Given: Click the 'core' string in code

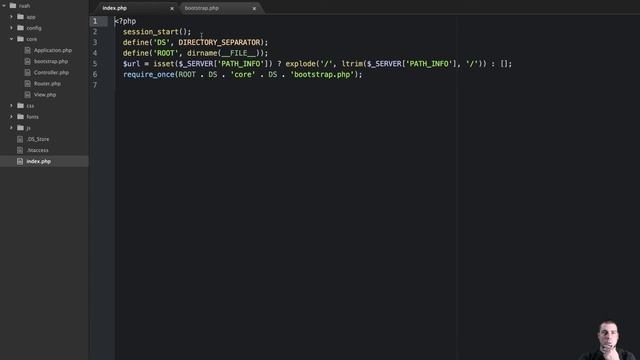Looking at the screenshot, I should [x=243, y=74].
